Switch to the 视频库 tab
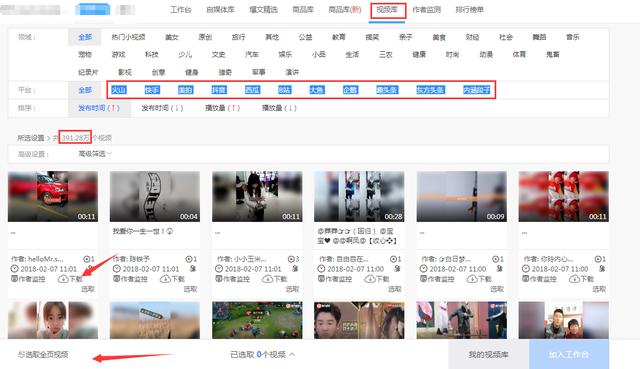 [387, 9]
